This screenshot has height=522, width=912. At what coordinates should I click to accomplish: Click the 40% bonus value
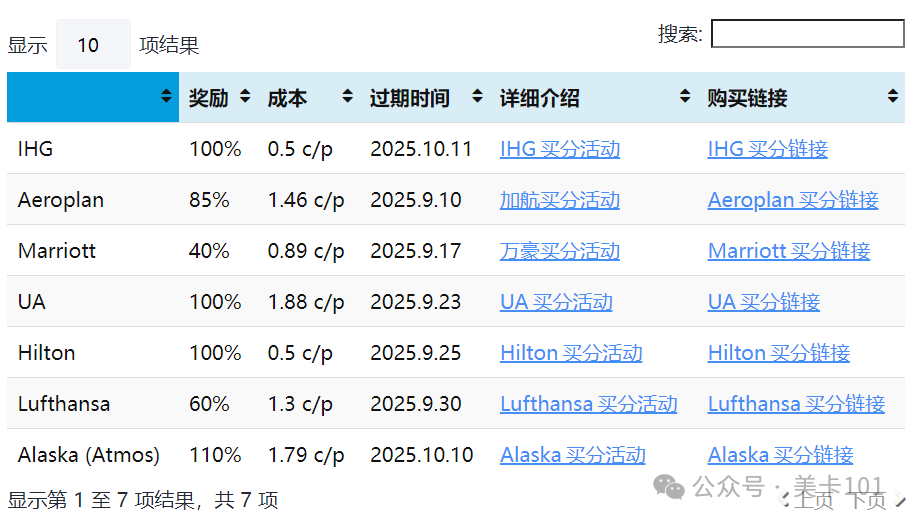point(209,251)
